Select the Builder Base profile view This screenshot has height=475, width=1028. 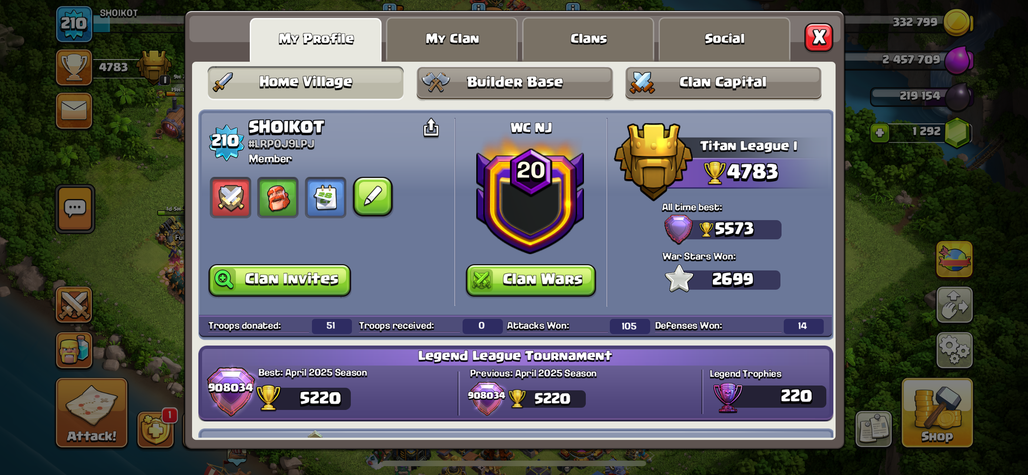pyautogui.click(x=515, y=83)
